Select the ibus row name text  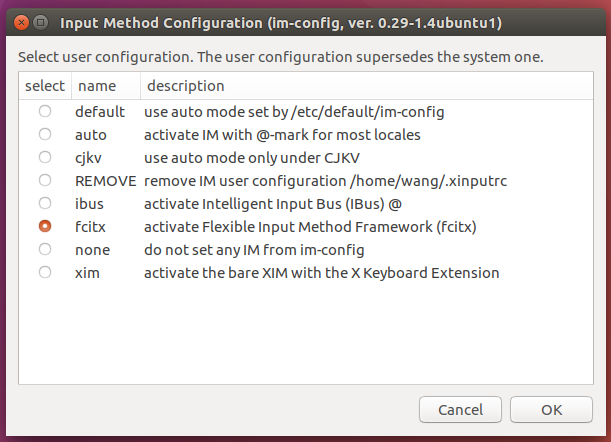89,204
